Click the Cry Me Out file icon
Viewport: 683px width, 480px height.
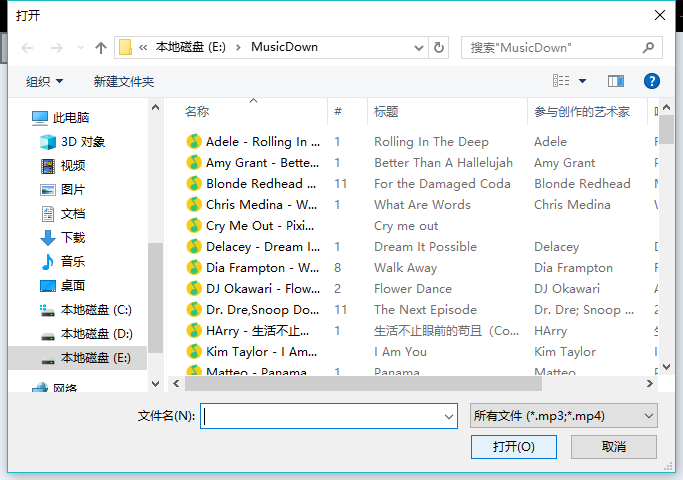point(194,226)
